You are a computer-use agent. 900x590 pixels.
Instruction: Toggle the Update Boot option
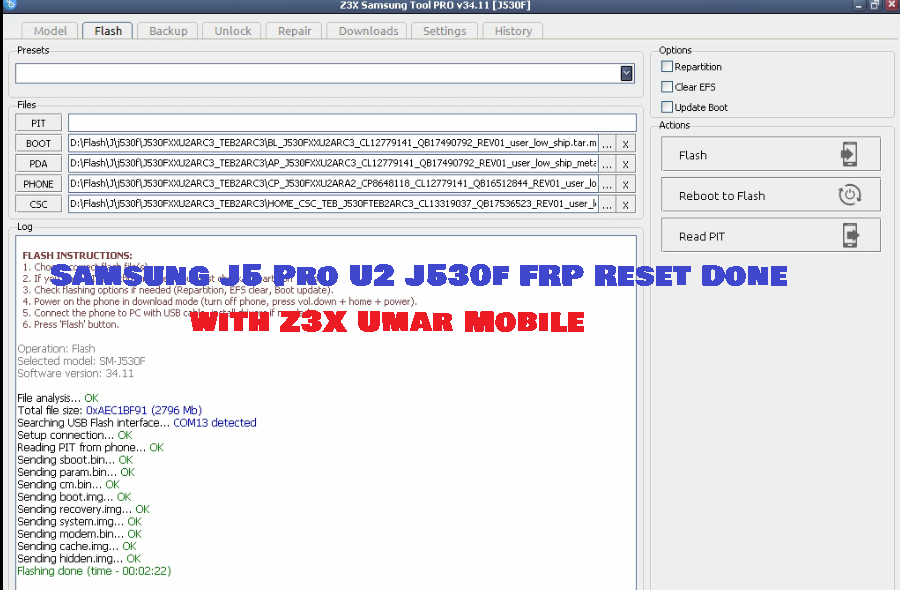667,107
